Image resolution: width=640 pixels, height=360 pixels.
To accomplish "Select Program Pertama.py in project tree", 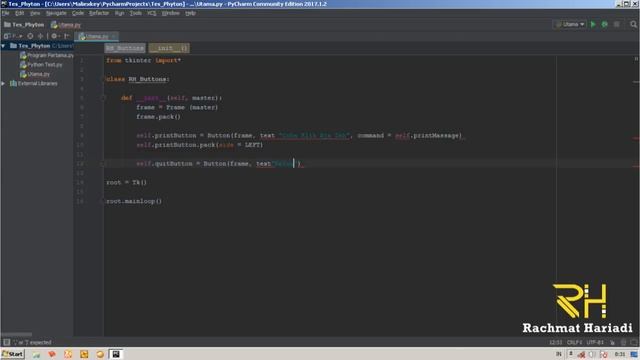I will point(47,55).
